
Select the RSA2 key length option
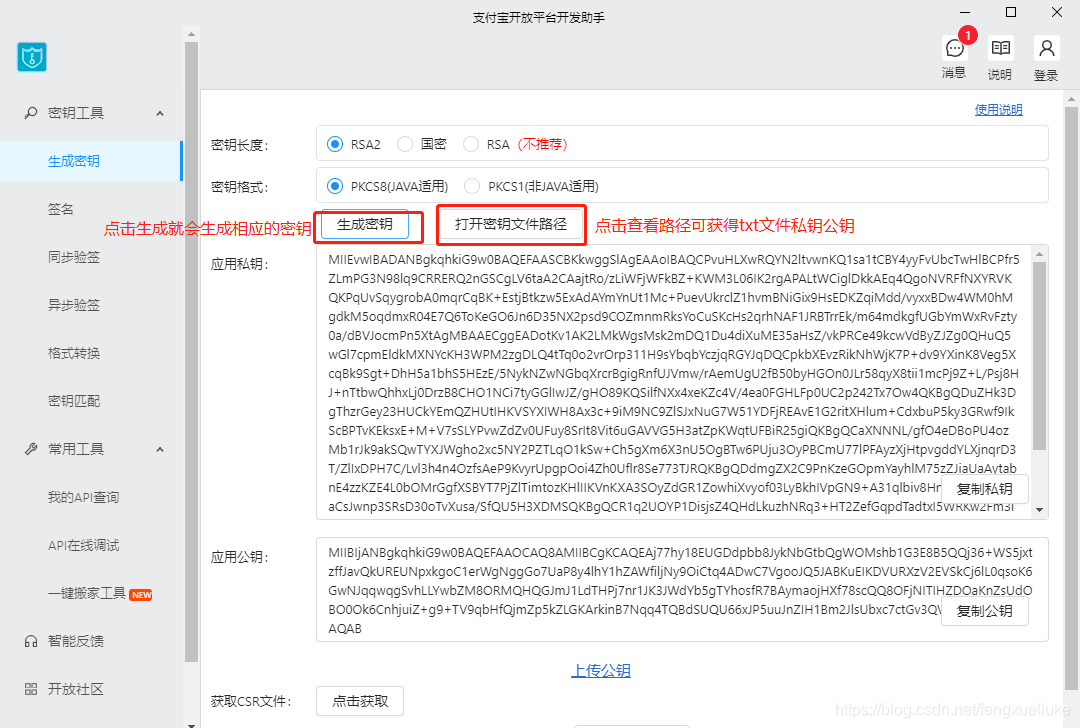pyautogui.click(x=335, y=143)
